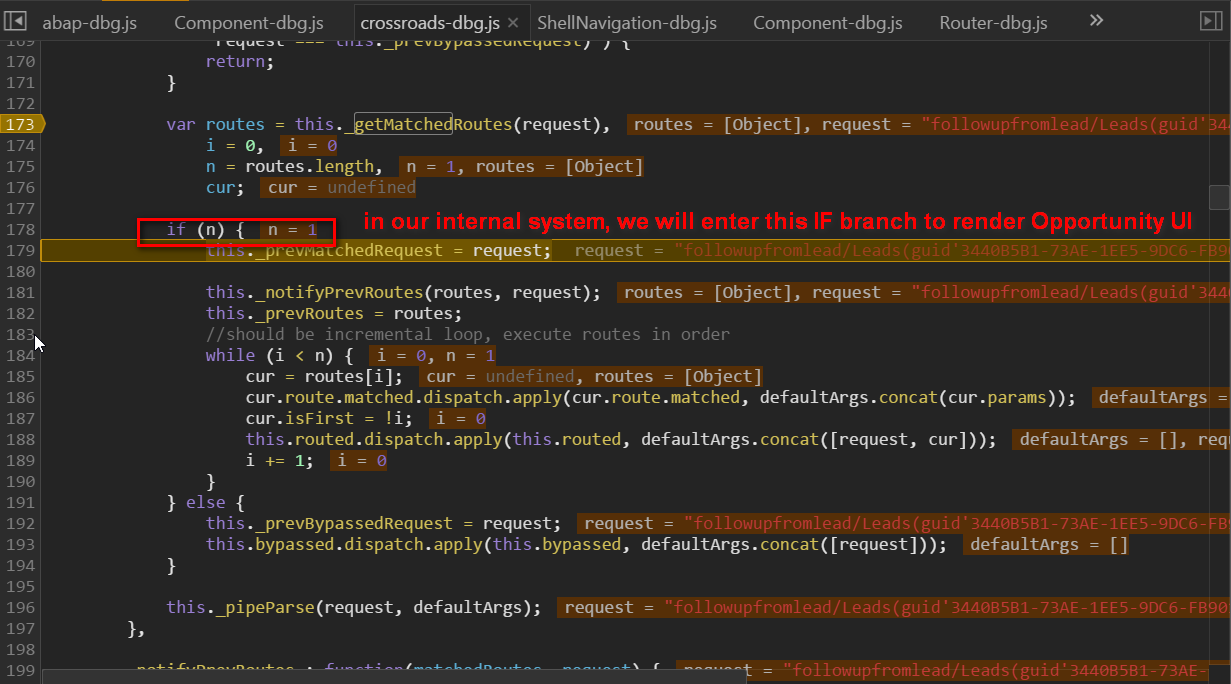Click '_prevMatchedRequest' on the highlighted line
1231x684 pixels.
[348, 251]
